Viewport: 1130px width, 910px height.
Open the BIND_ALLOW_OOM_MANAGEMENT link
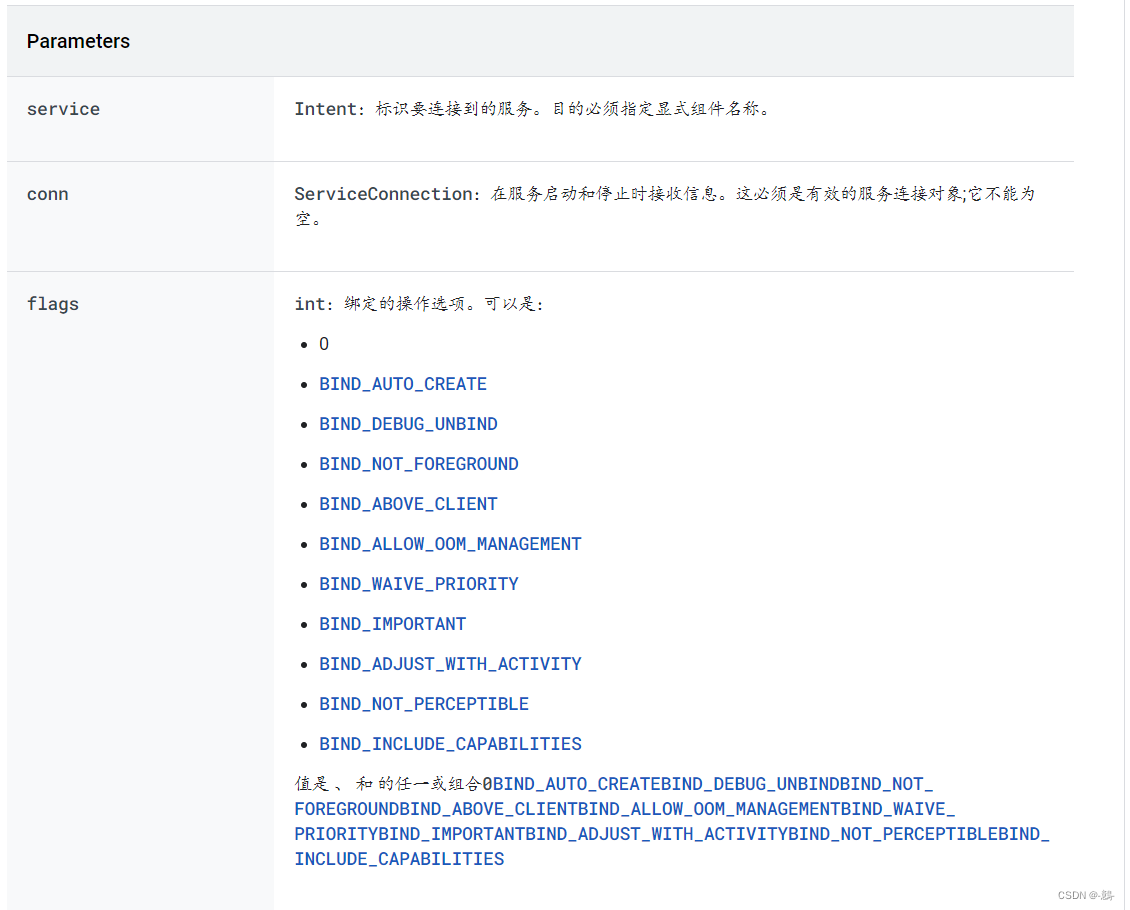[450, 544]
